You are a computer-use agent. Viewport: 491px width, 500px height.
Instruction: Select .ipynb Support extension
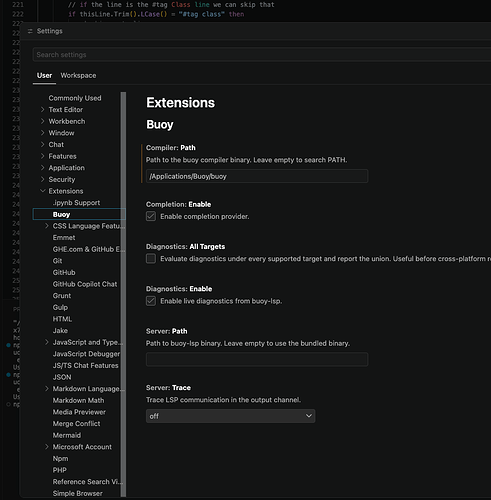pyautogui.click(x=76, y=203)
